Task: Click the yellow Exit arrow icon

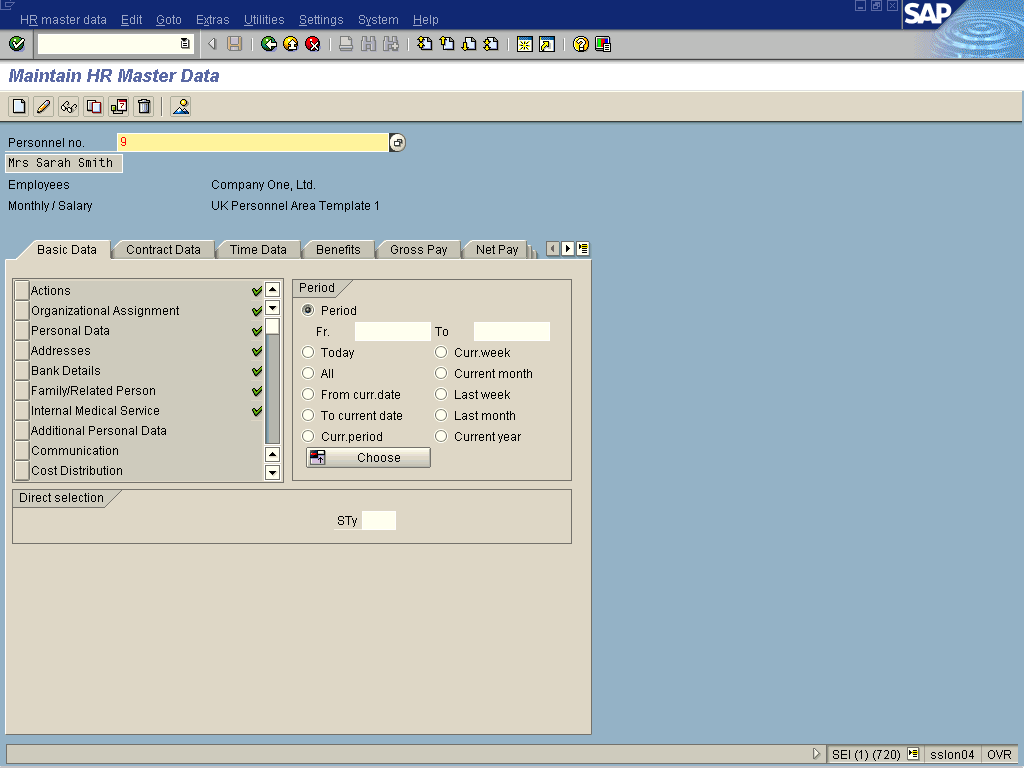Action: click(x=291, y=44)
